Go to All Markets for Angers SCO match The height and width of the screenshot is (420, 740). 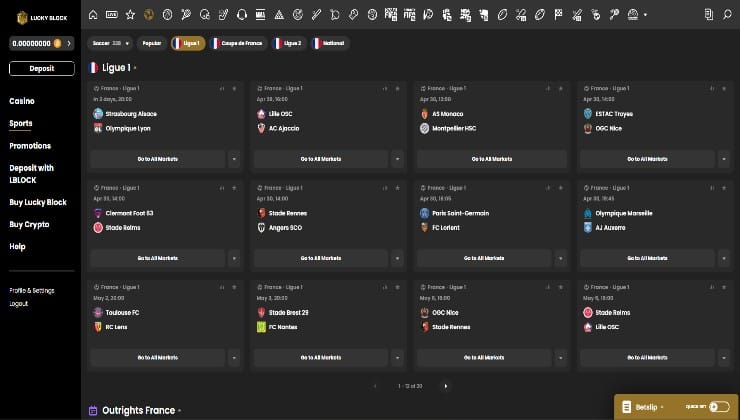point(321,258)
